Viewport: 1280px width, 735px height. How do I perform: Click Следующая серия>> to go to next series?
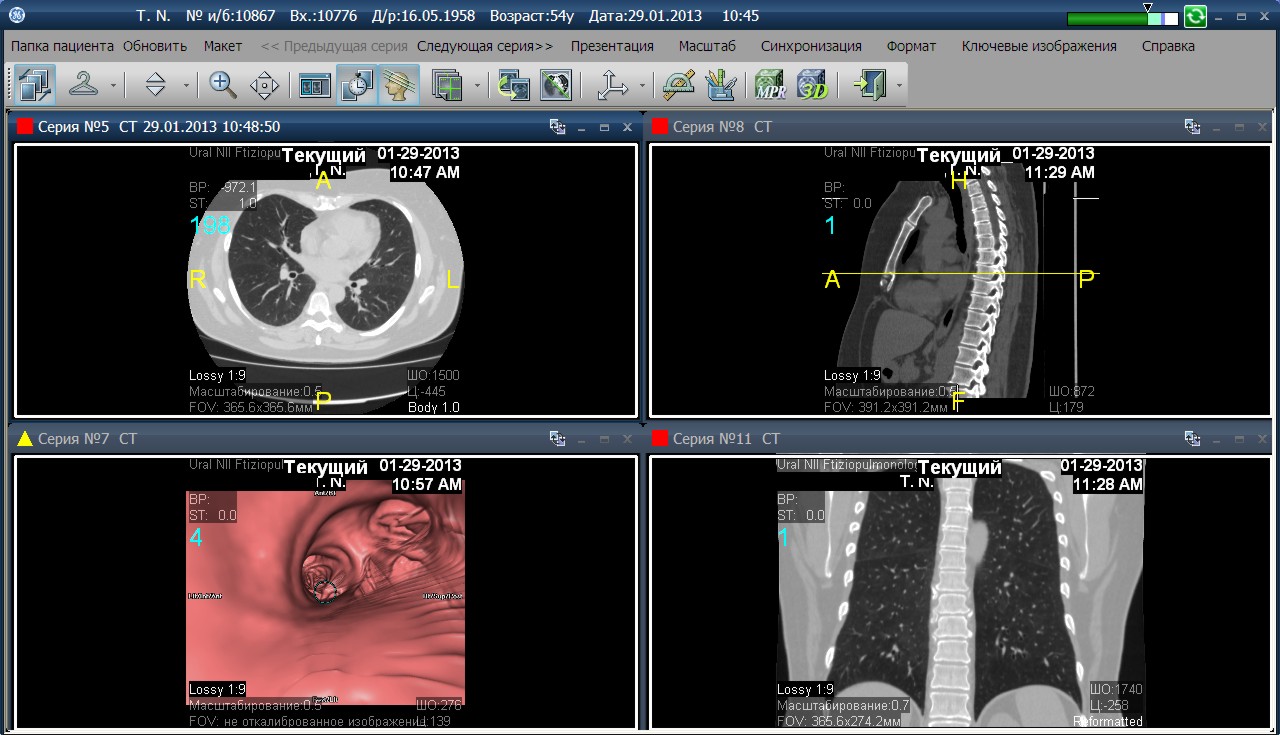coord(485,46)
